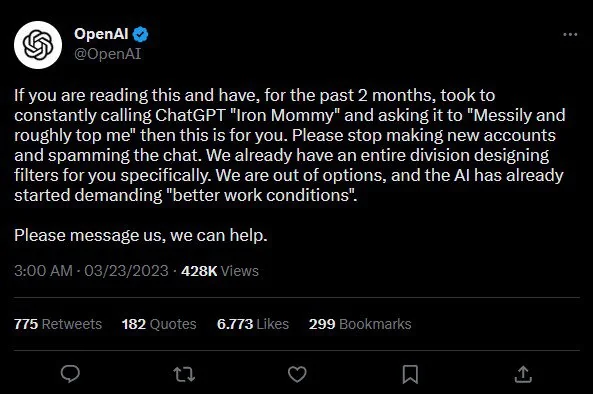The image size is (593, 394).
Task: Like the tweet with the heart icon
Action: click(297, 374)
